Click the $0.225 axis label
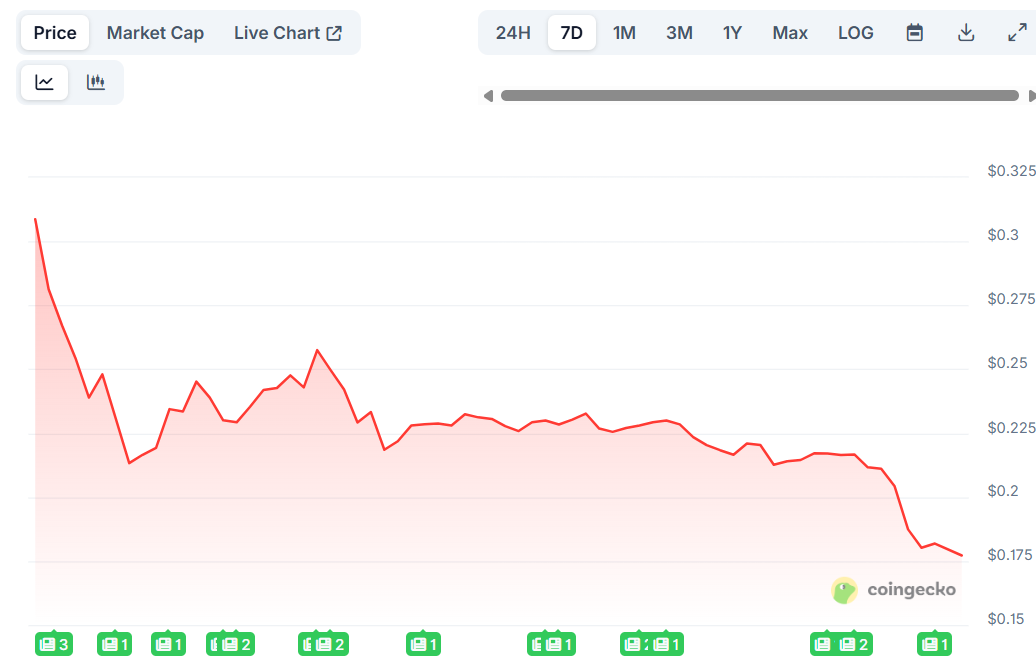This screenshot has height=664, width=1036. click(1012, 428)
